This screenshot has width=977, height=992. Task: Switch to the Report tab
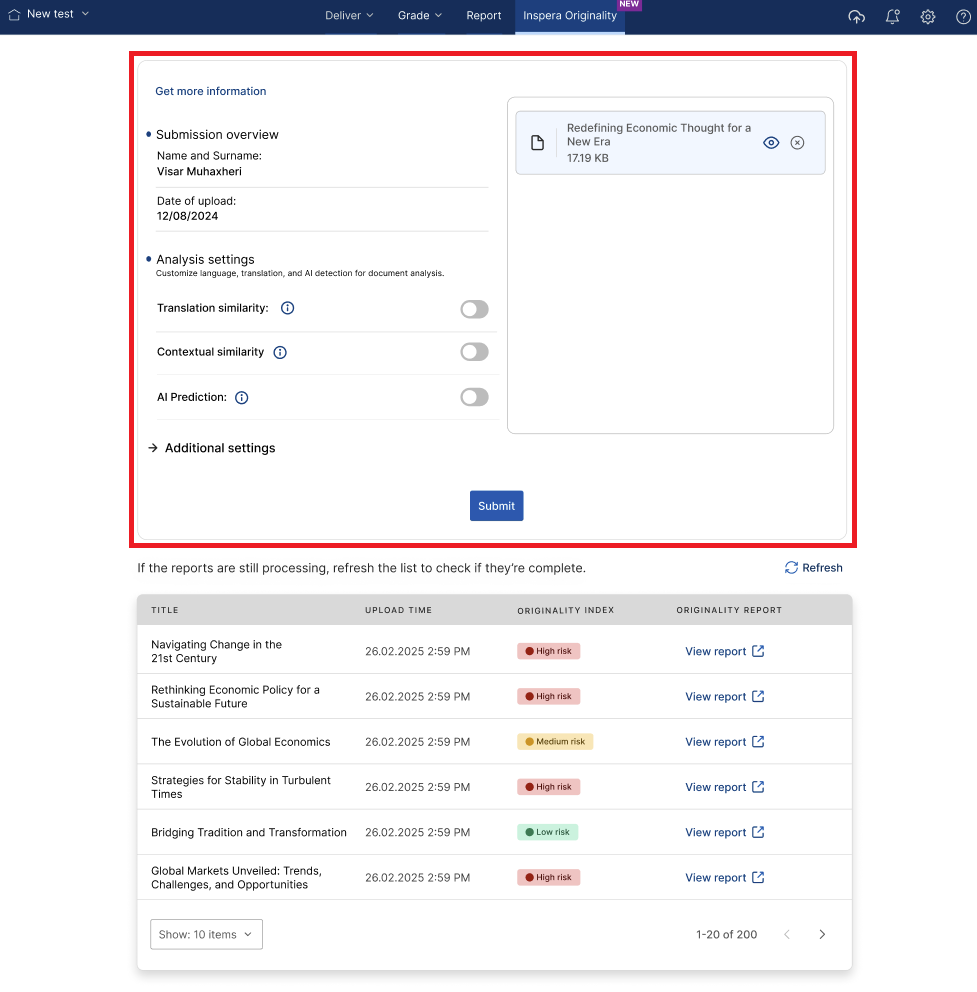click(483, 16)
